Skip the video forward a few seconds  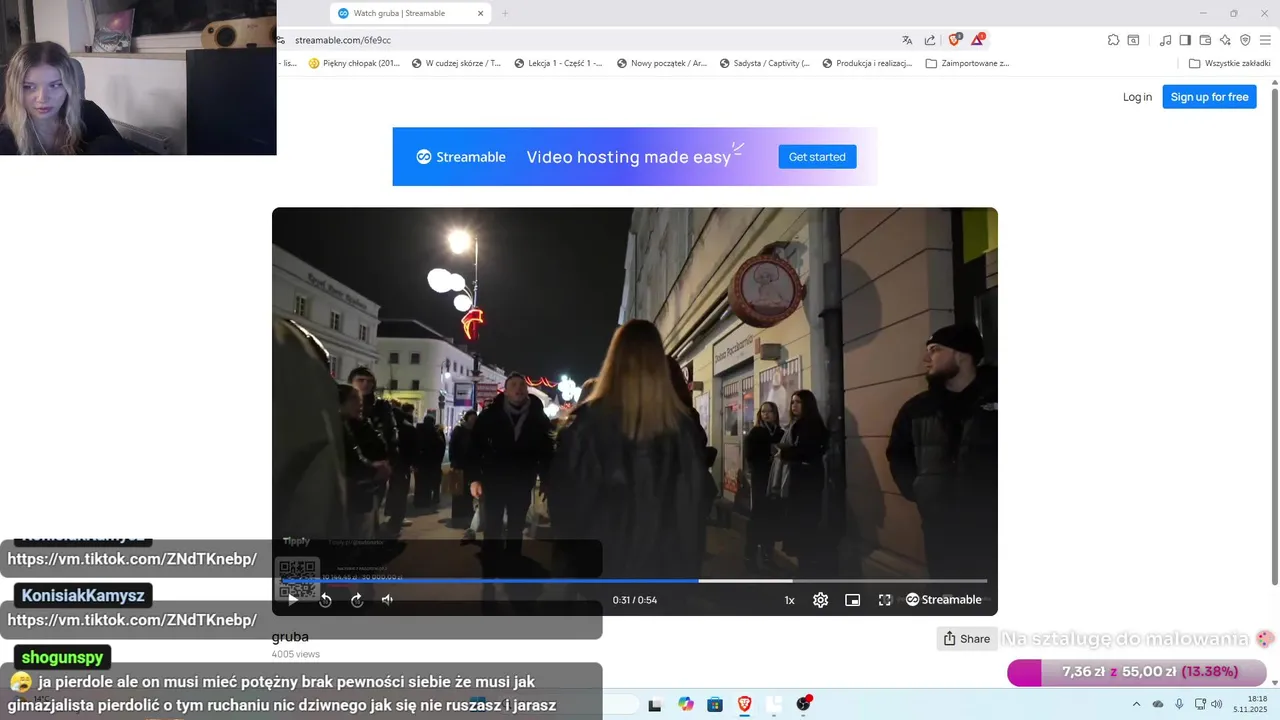point(357,600)
